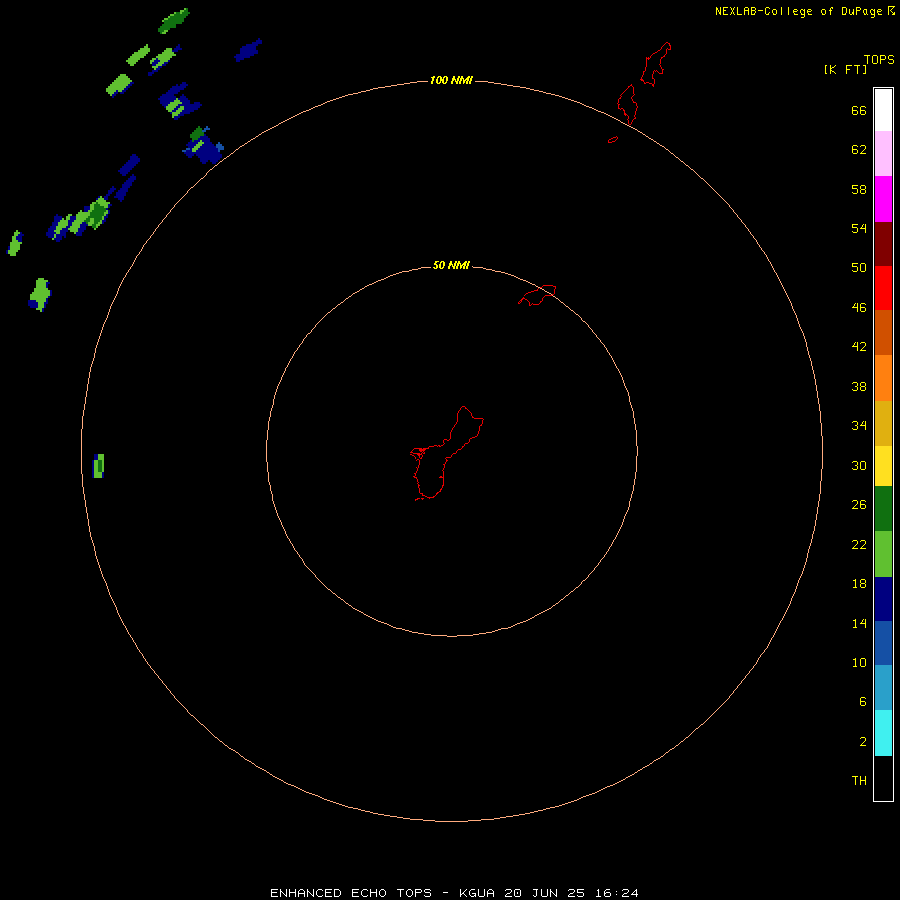Select the dark green echo at top edge

coord(174,21)
